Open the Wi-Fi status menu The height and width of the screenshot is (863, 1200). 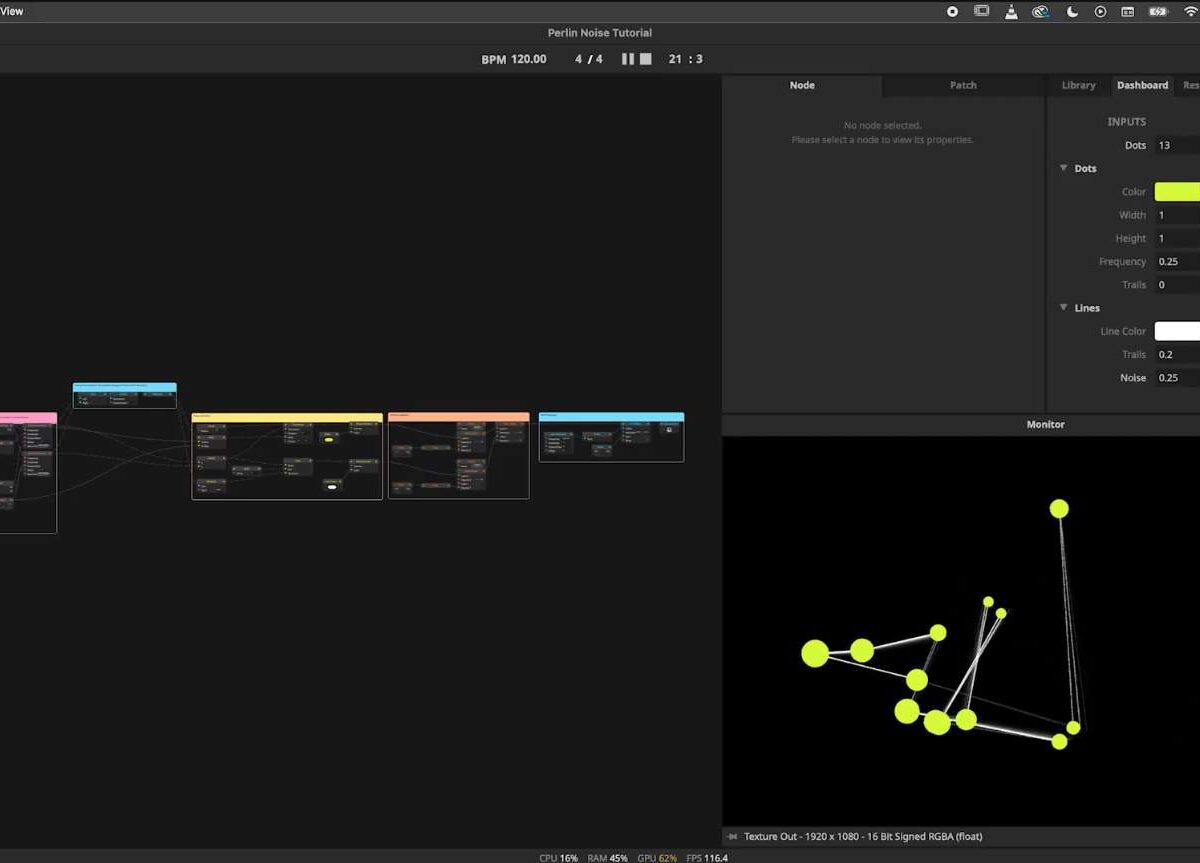1190,12
